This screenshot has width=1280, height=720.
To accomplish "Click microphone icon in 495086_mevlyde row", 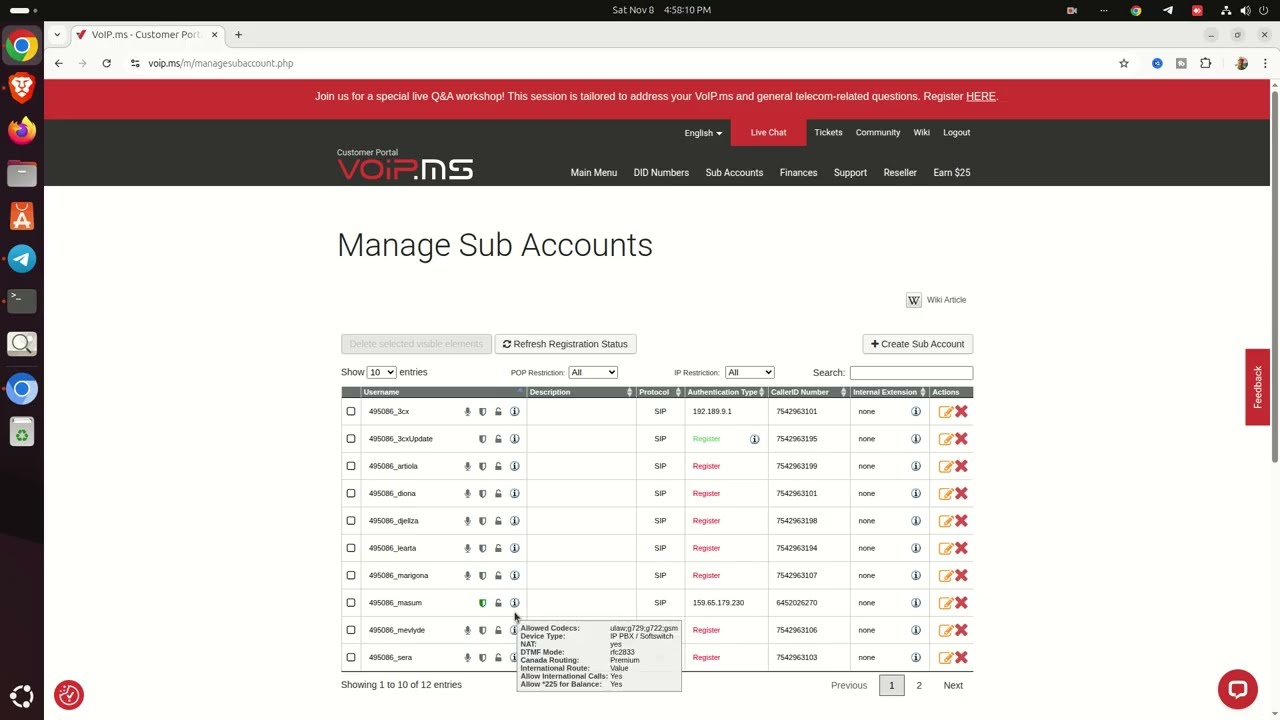I will 467,630.
